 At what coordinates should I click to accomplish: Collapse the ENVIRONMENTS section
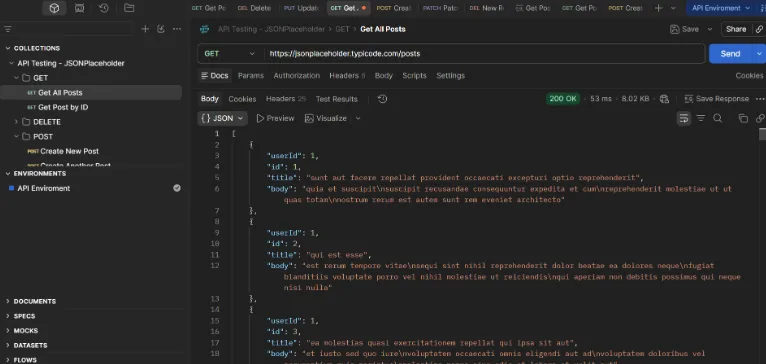(8, 173)
